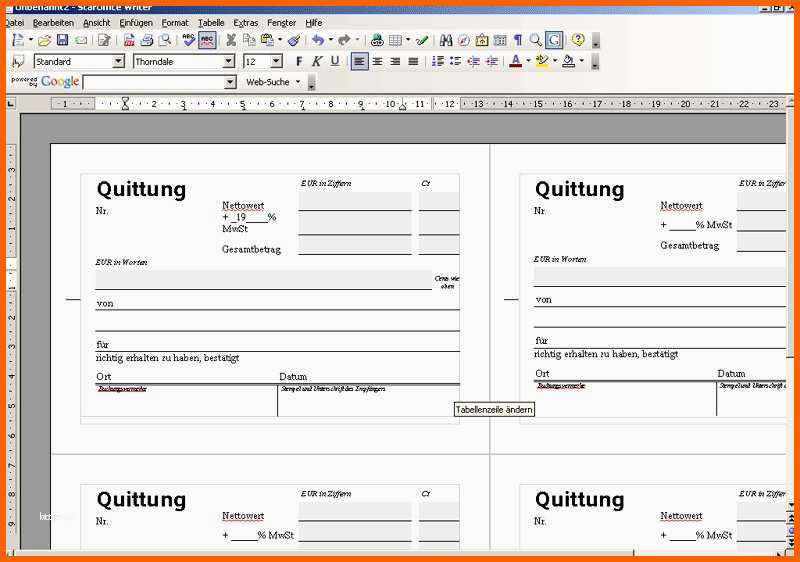Screen dimensions: 800x562
Task: Open the Format menu
Action: click(x=175, y=23)
